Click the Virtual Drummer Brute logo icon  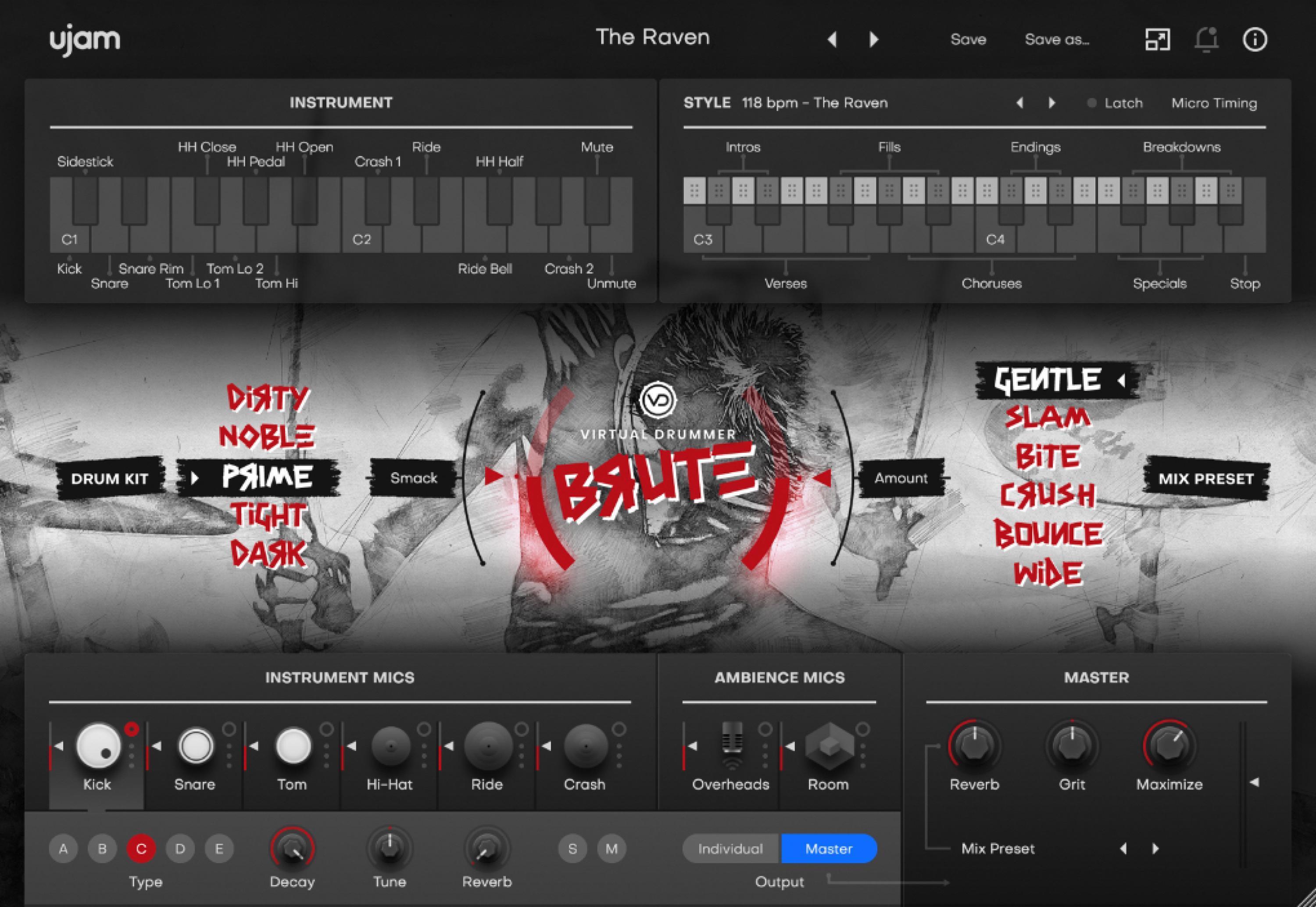pyautogui.click(x=648, y=396)
